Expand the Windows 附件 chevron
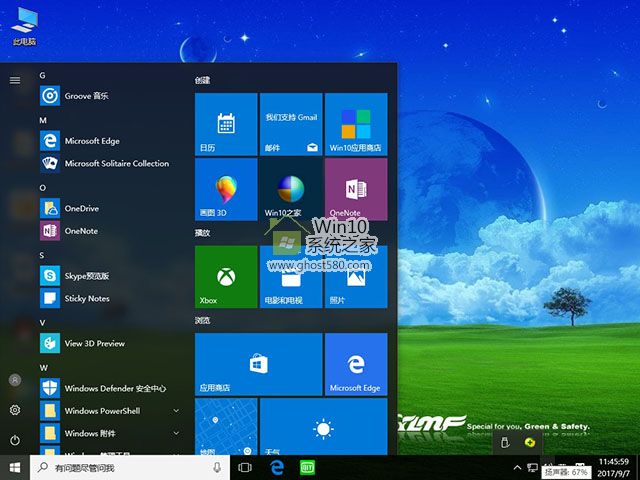640x480 pixels. point(176,433)
